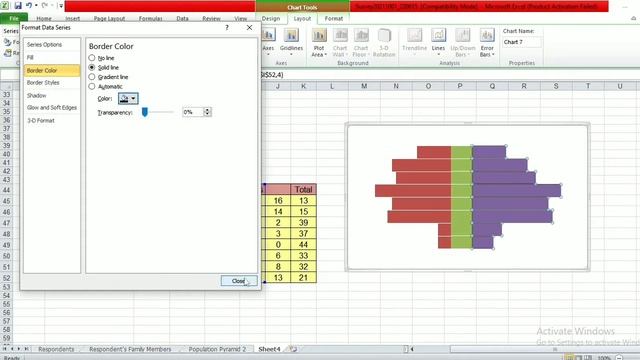This screenshot has width=640, height=360.
Task: Open the Population Pyramid 2 sheet tab
Action: [x=217, y=349]
